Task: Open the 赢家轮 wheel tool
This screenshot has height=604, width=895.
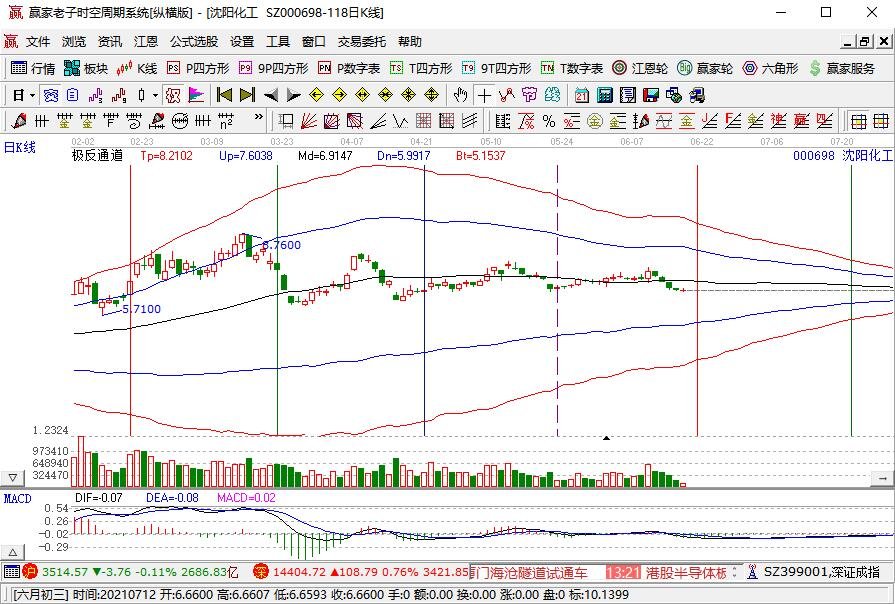Action: click(705, 69)
